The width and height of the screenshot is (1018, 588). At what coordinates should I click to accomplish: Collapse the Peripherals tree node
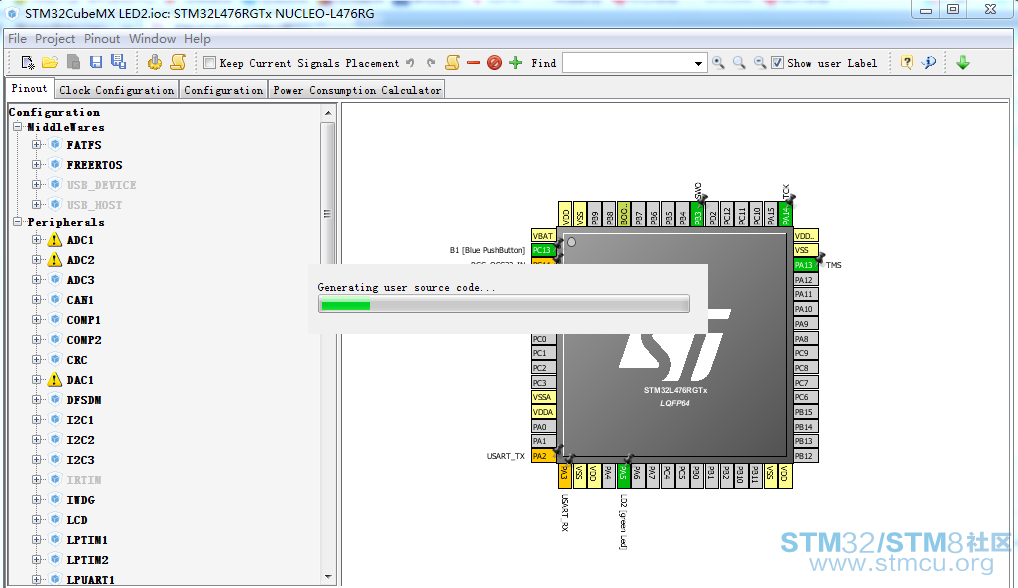18,222
